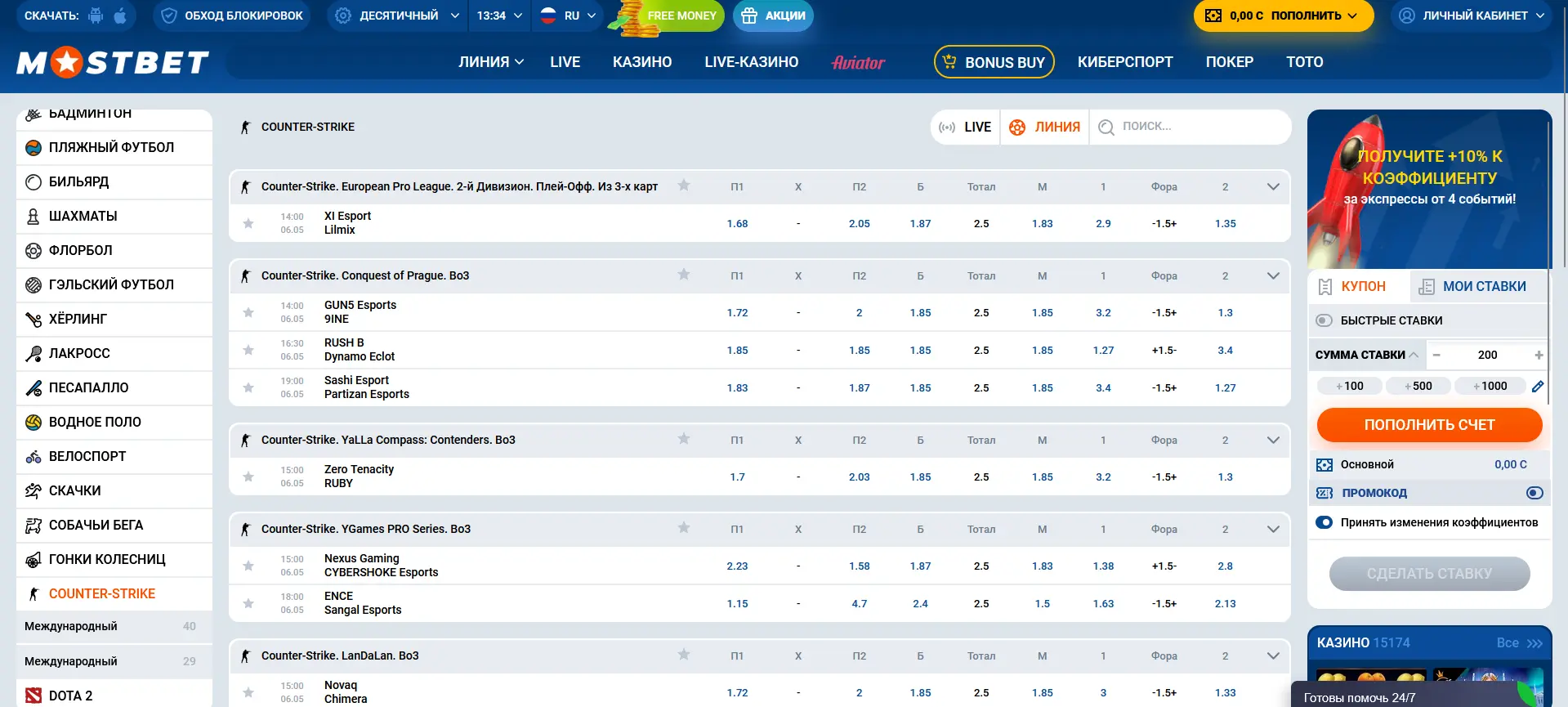This screenshot has height=707, width=1568.
Task: Select odds 4.7 for Sangal Esports win
Action: click(859, 603)
